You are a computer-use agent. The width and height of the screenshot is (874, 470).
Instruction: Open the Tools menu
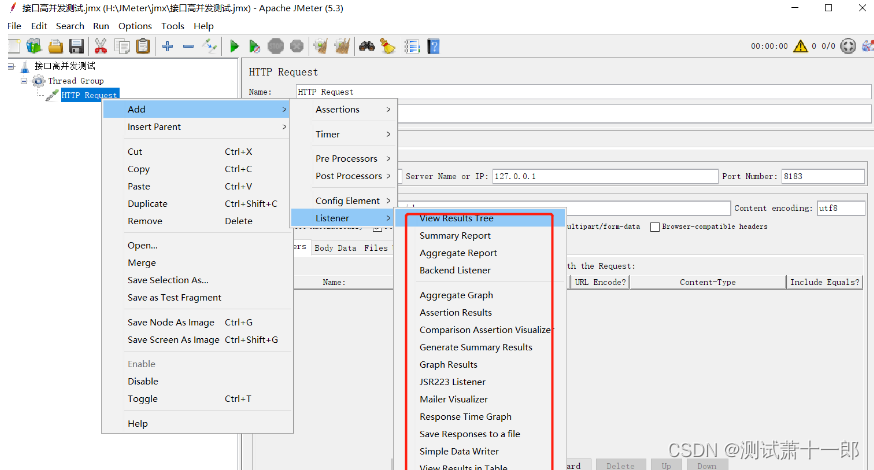[173, 26]
